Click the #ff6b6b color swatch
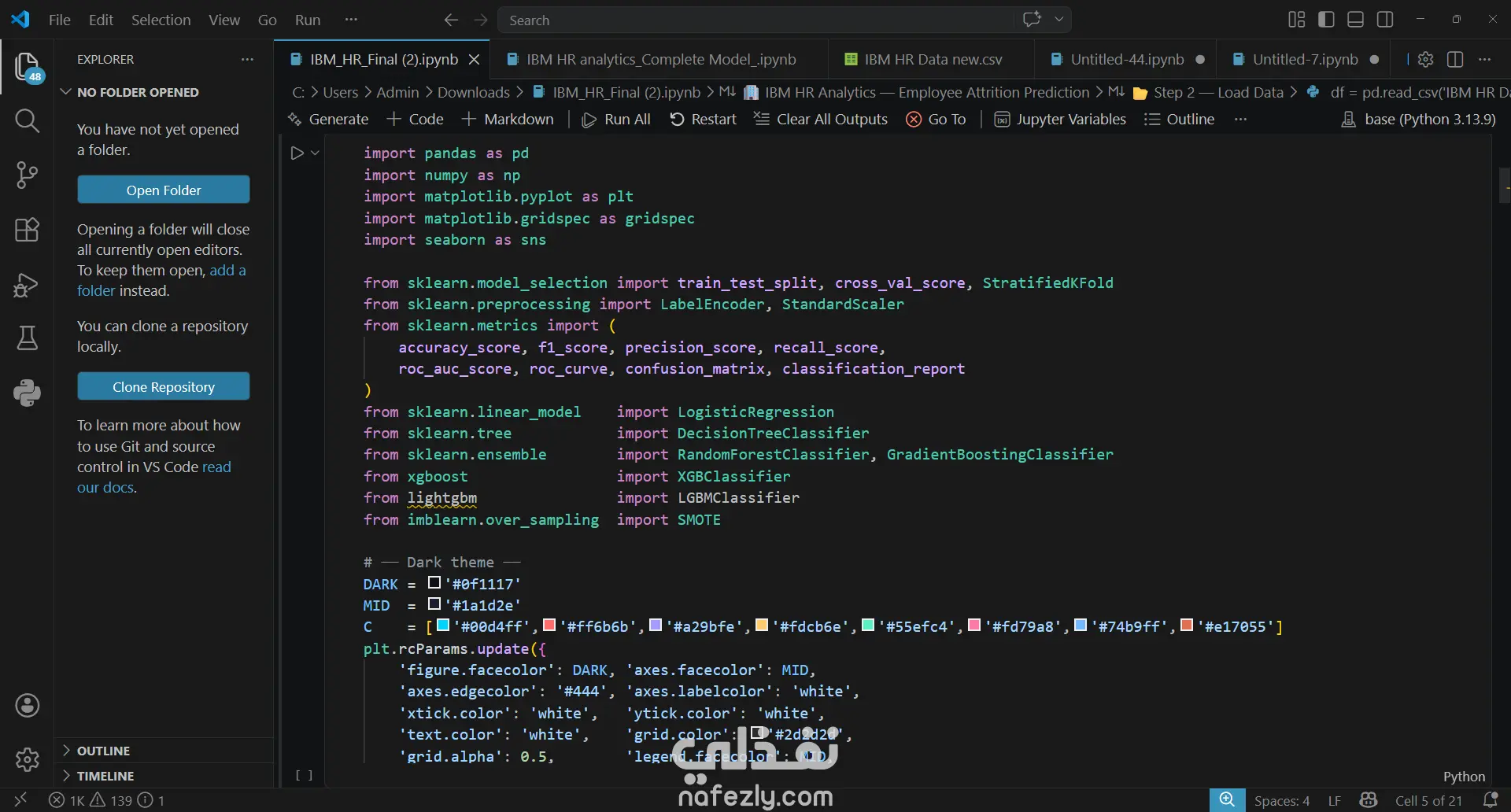Image resolution: width=1511 pixels, height=812 pixels. coord(549,625)
